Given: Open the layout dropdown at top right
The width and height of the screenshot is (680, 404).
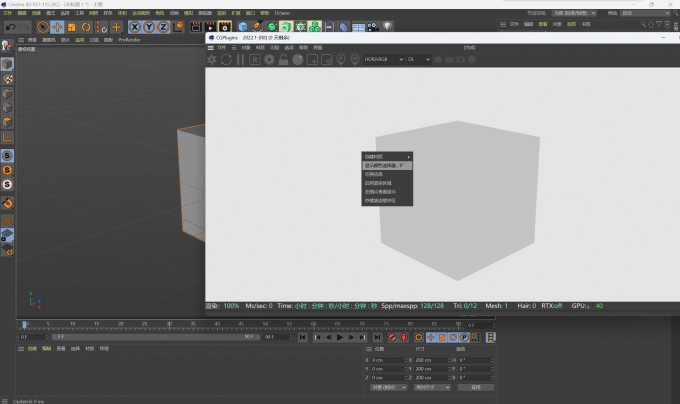Looking at the screenshot, I should (x=645, y=13).
